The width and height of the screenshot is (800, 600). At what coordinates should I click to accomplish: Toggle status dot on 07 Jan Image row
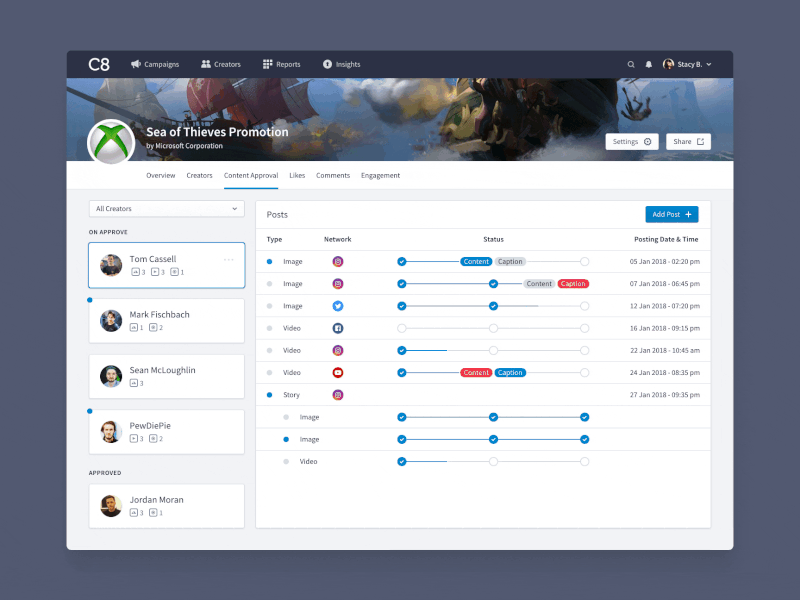tap(269, 284)
